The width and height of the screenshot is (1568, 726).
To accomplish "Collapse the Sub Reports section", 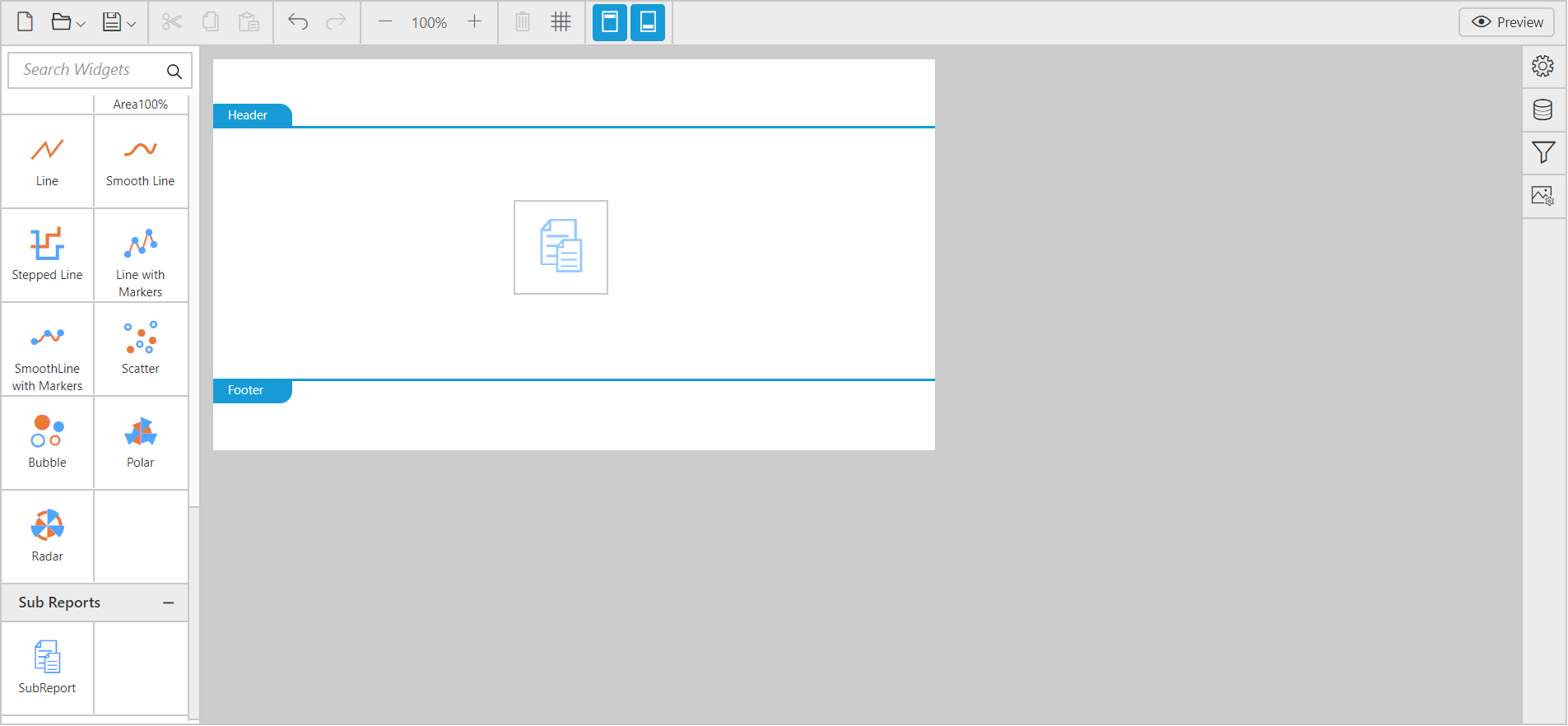I will [x=169, y=603].
